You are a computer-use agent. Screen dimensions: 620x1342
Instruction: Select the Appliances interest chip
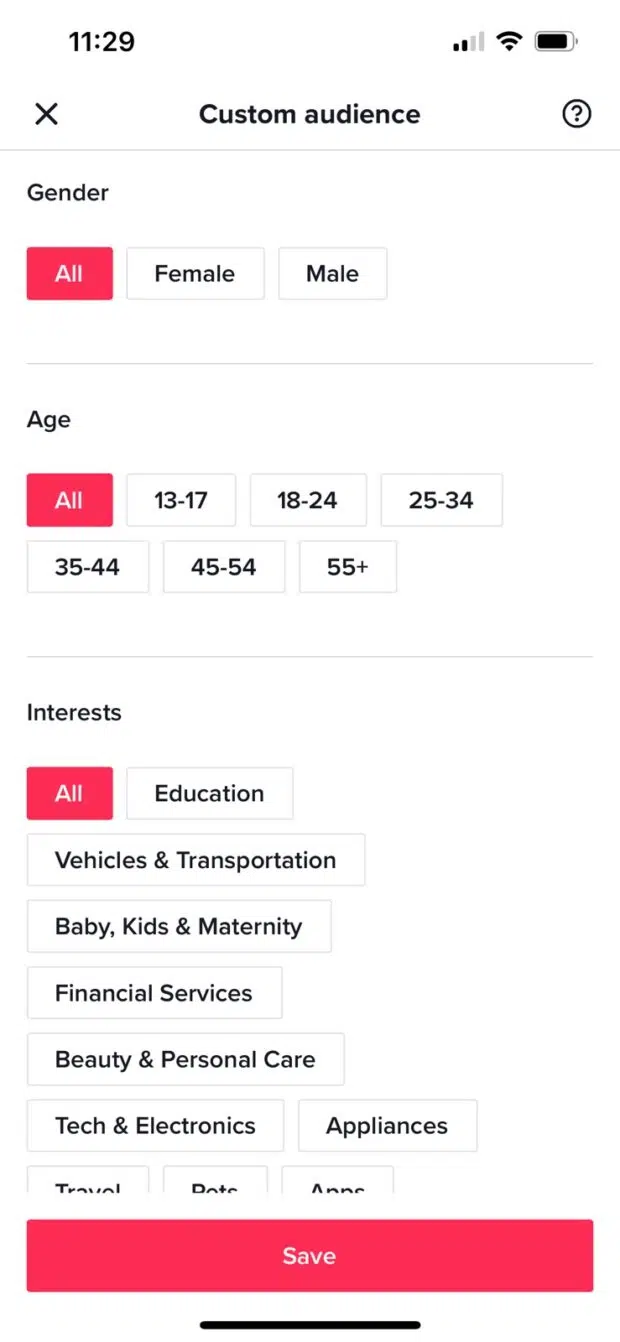click(x=387, y=1126)
